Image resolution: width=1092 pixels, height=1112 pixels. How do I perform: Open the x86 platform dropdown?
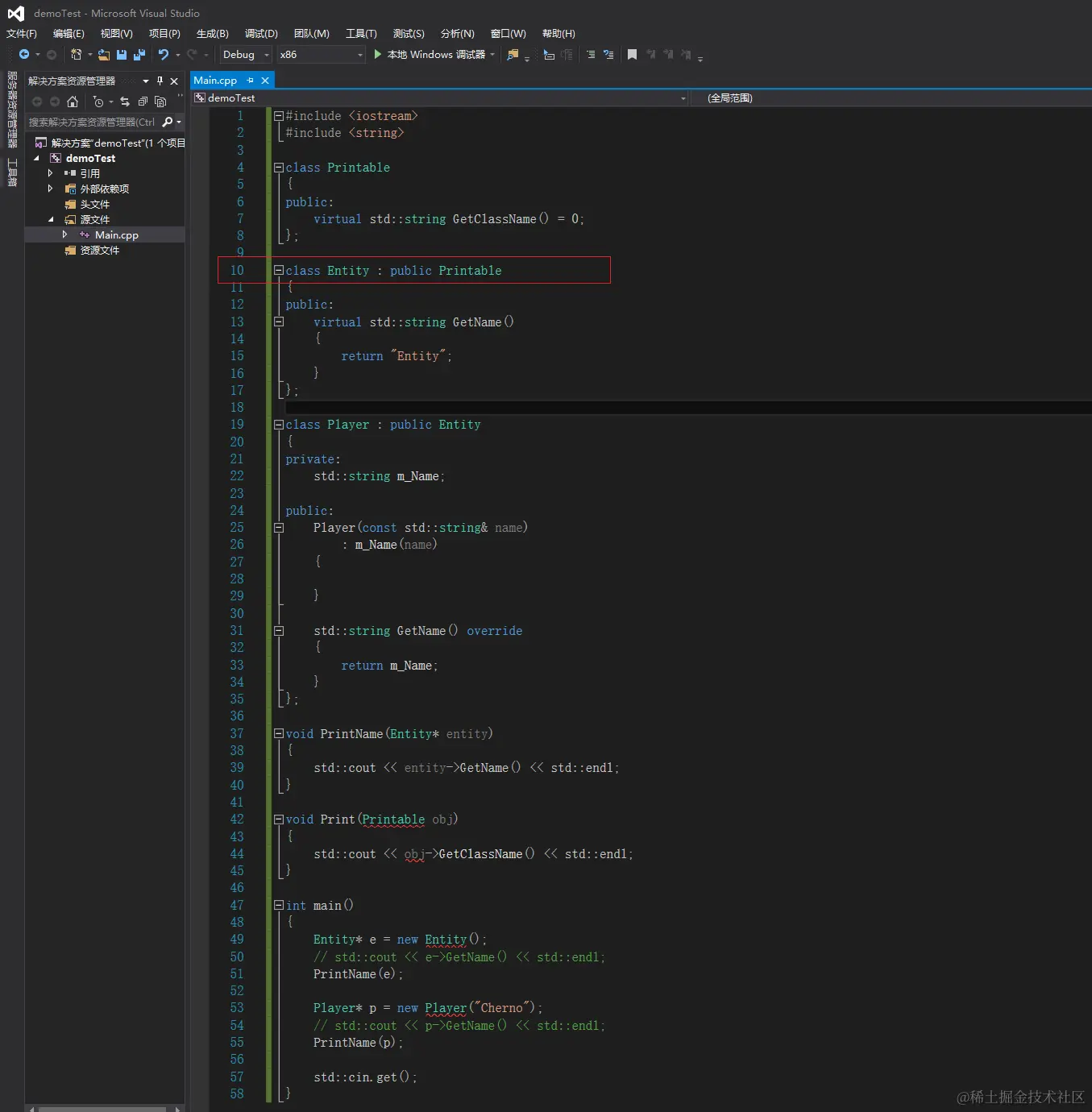tap(359, 55)
